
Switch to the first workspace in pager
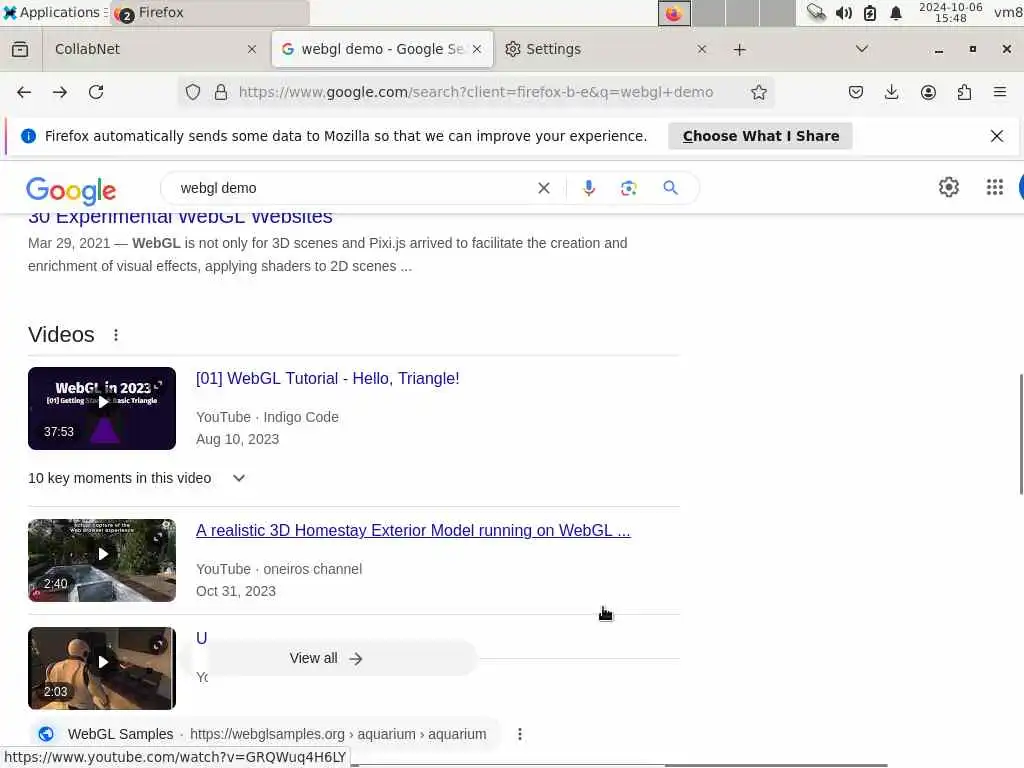coord(674,13)
